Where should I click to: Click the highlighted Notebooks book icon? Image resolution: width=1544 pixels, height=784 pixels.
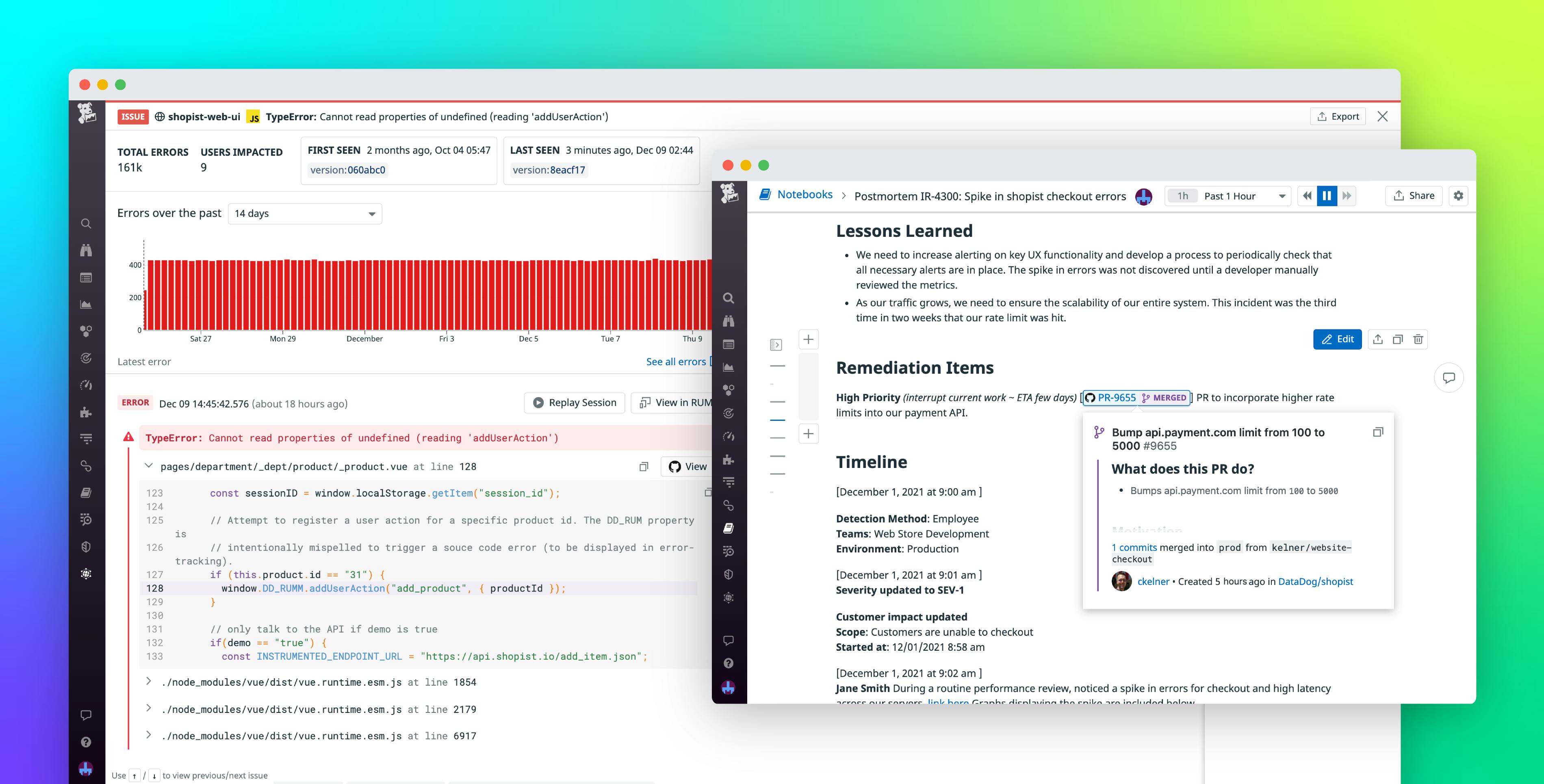click(x=728, y=527)
